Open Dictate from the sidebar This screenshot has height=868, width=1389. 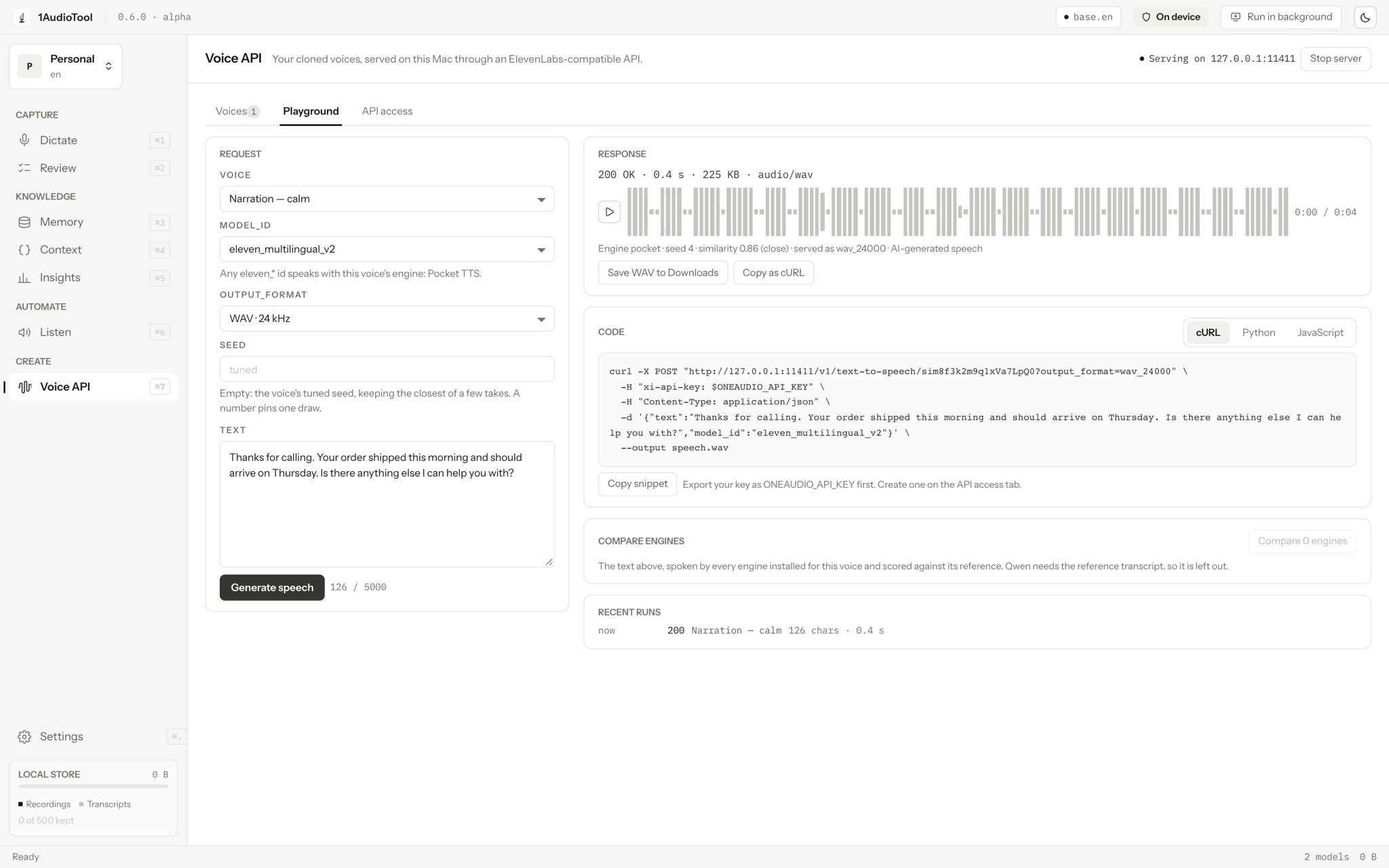point(93,140)
